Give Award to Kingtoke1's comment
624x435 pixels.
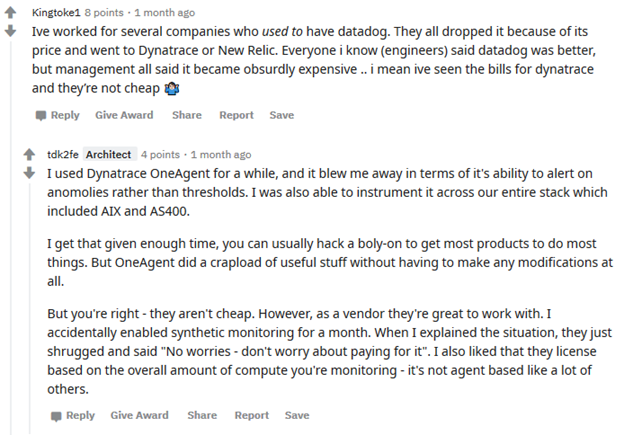[x=124, y=115]
